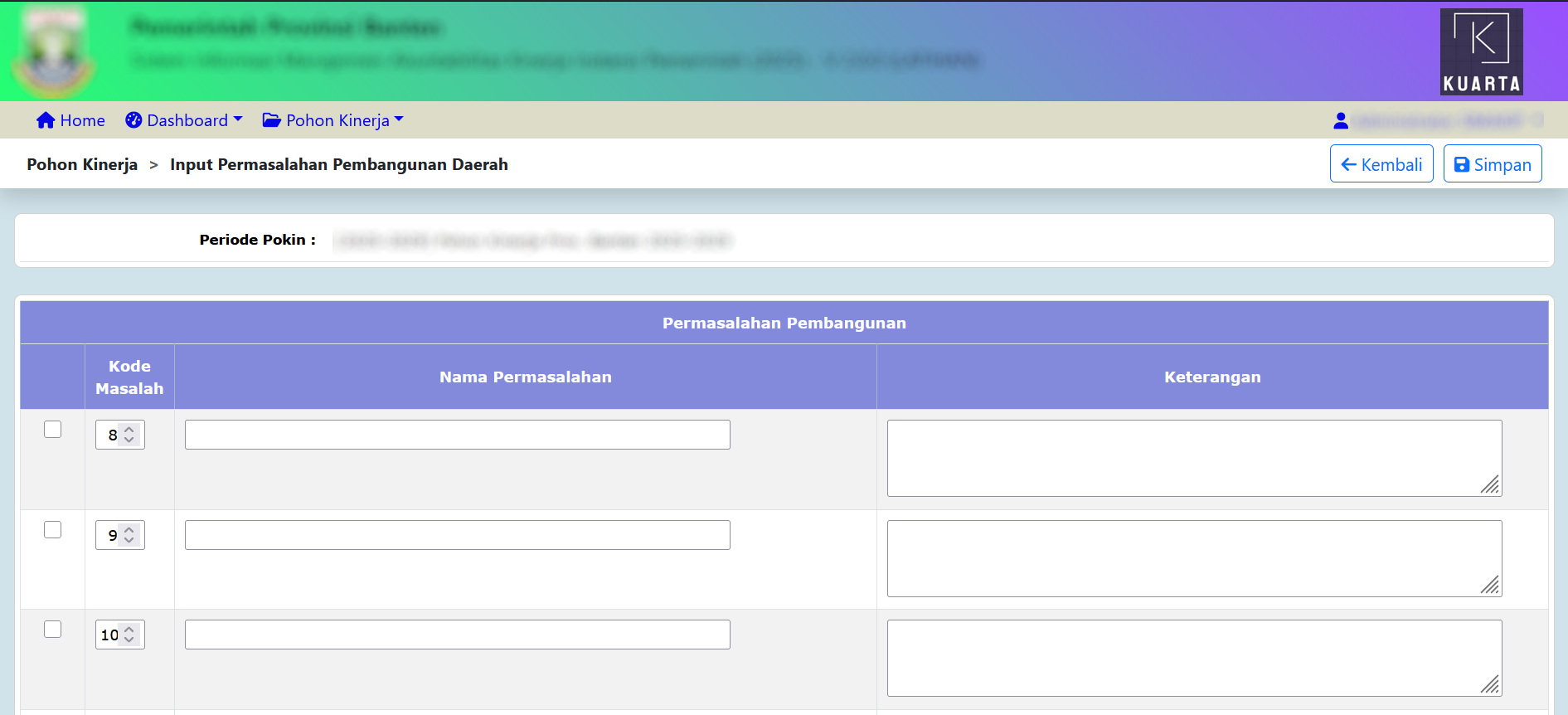Click the 'Nama Permasalahan' column header
This screenshot has height=715, width=1568.
(526, 377)
